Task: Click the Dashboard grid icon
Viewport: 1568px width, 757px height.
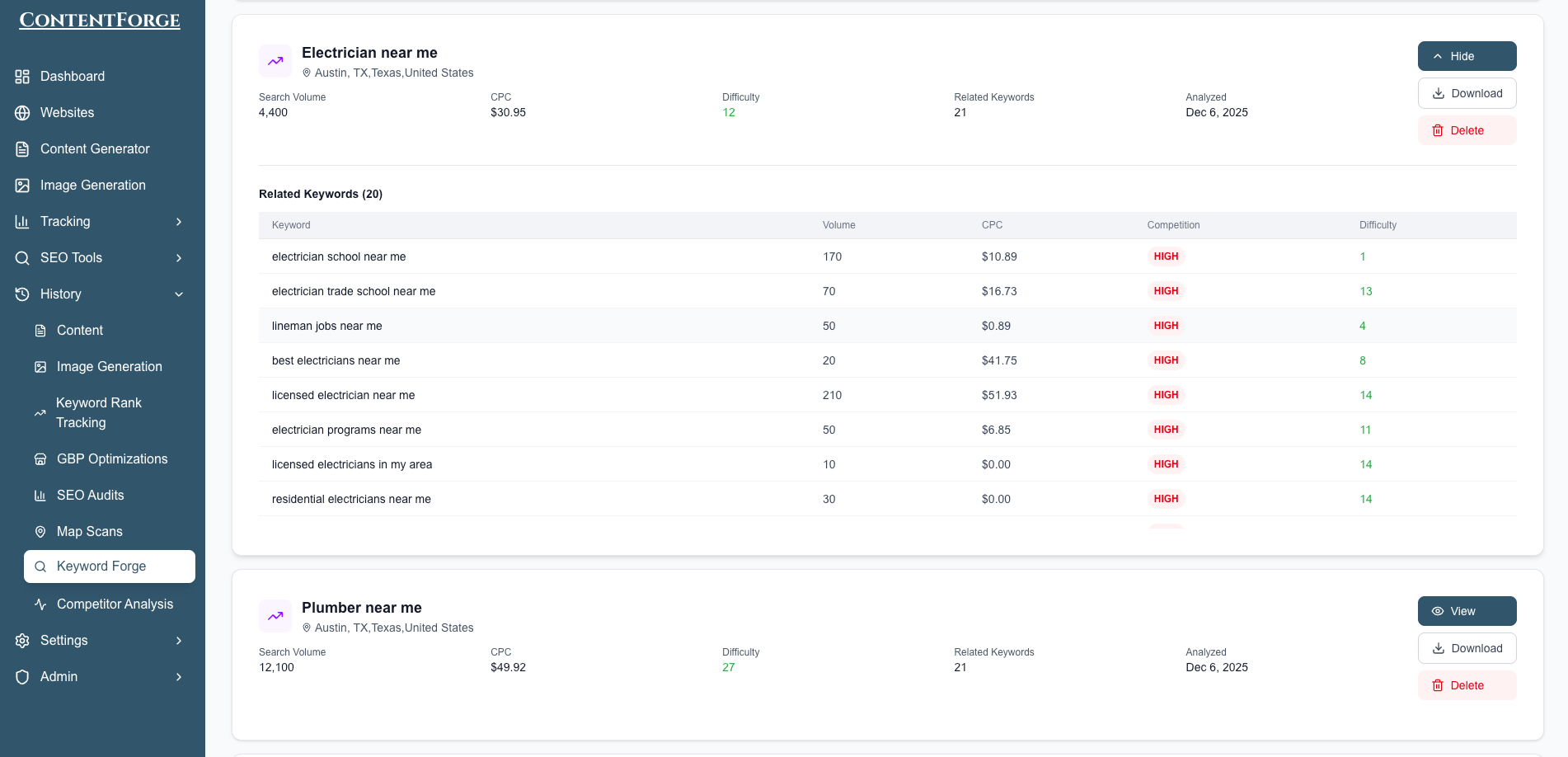Action: (x=22, y=77)
